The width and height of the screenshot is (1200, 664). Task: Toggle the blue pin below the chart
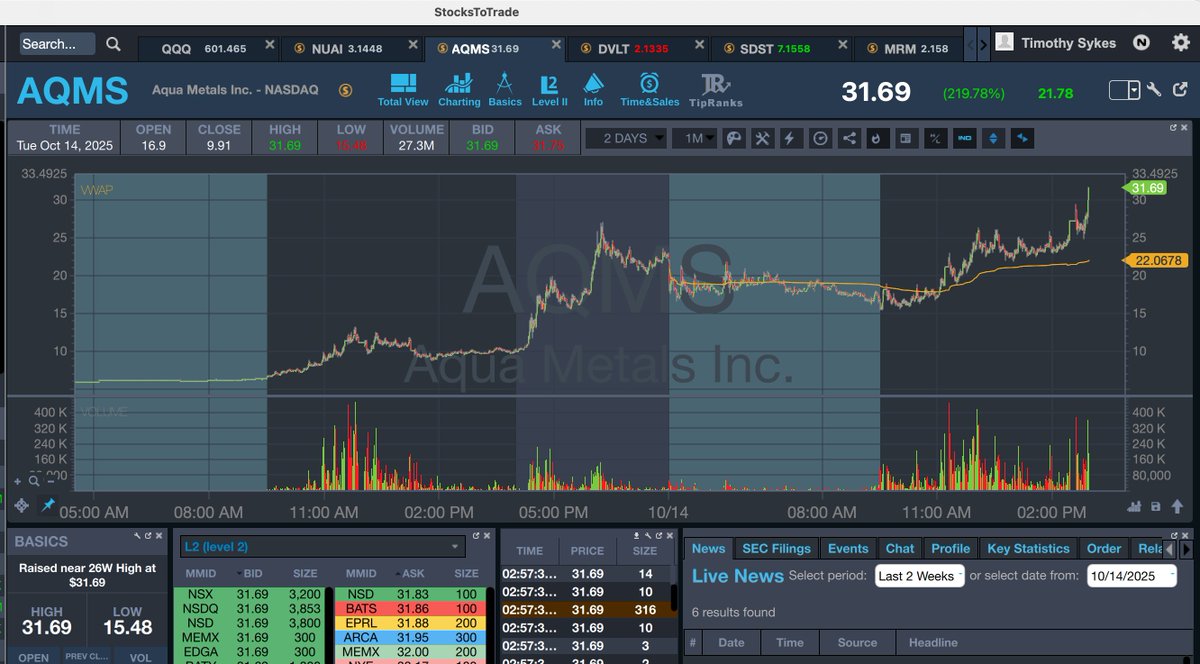pos(48,505)
